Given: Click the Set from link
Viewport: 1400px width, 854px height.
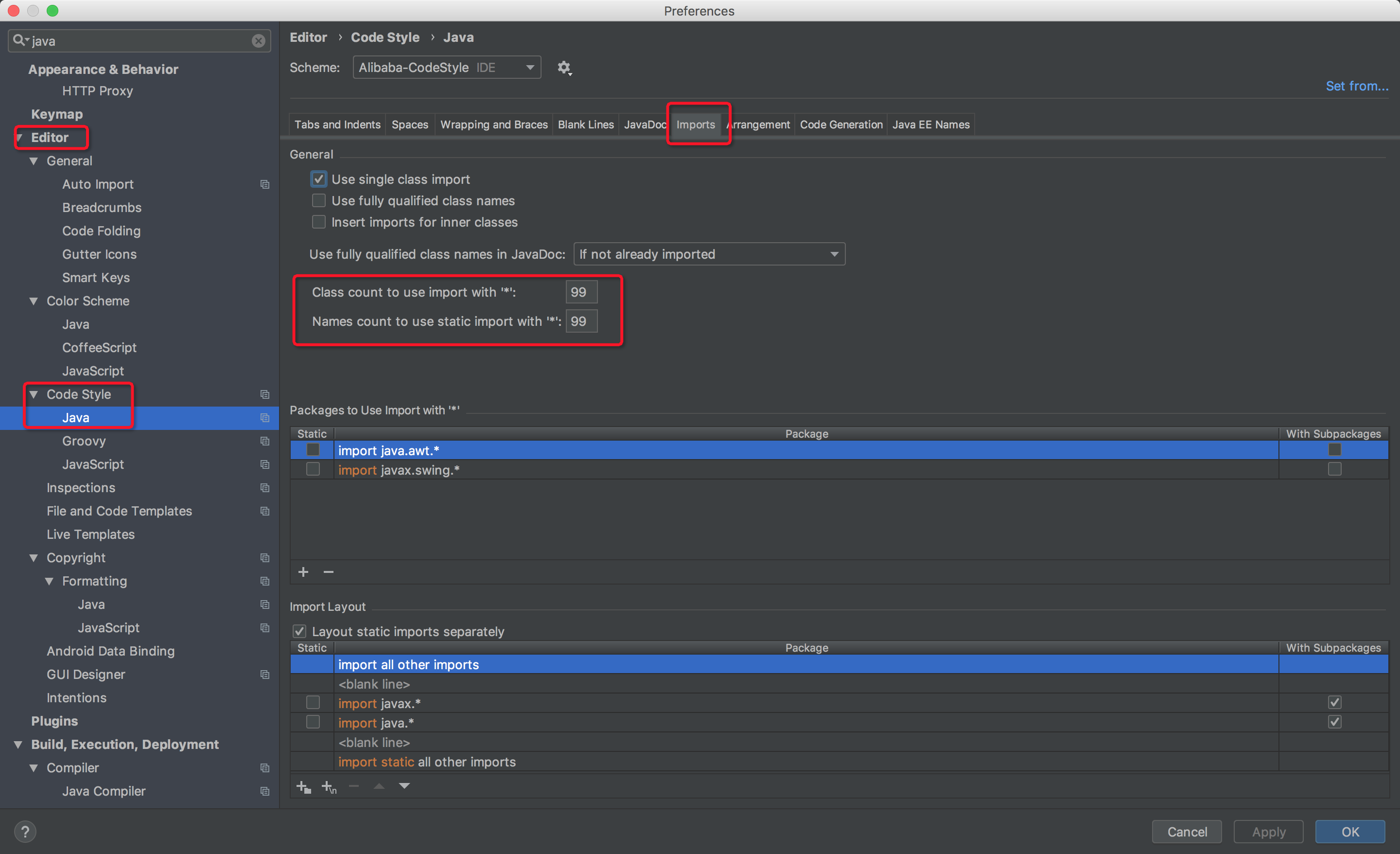Looking at the screenshot, I should click(1357, 86).
